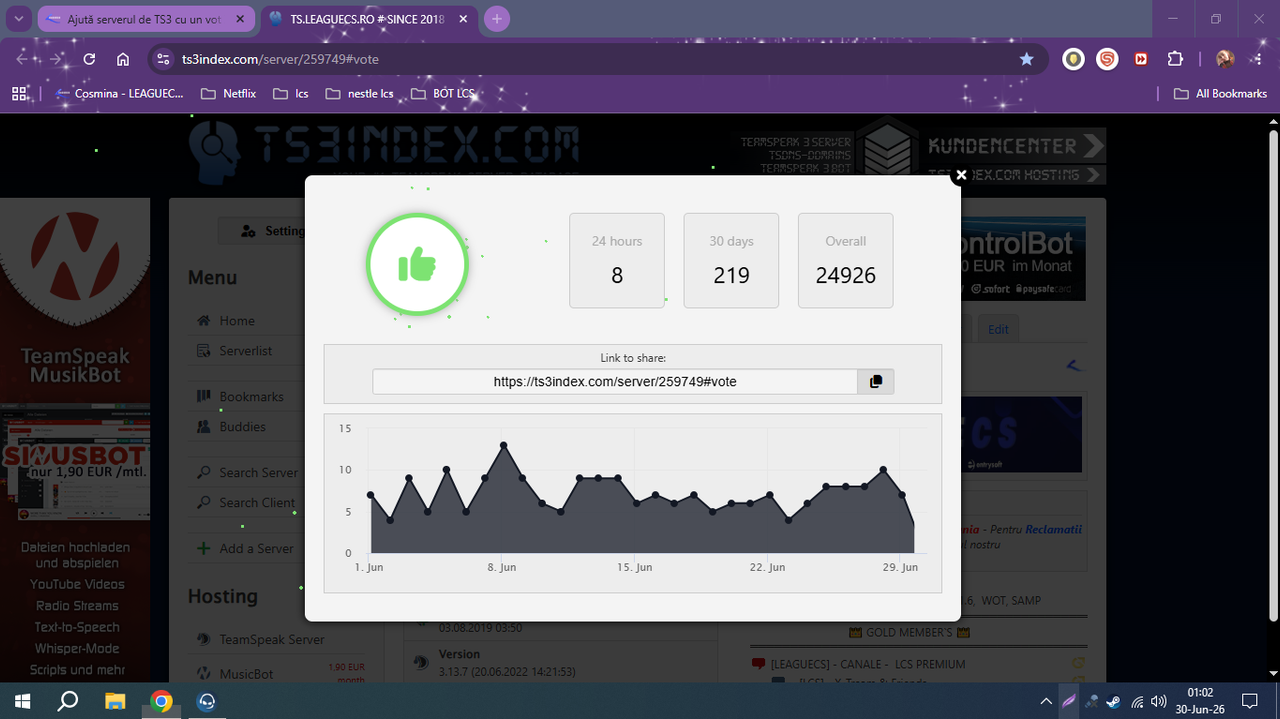The height and width of the screenshot is (719, 1280).
Task: Switch to the TS.LEAGUECS.RO tab
Action: point(369,19)
